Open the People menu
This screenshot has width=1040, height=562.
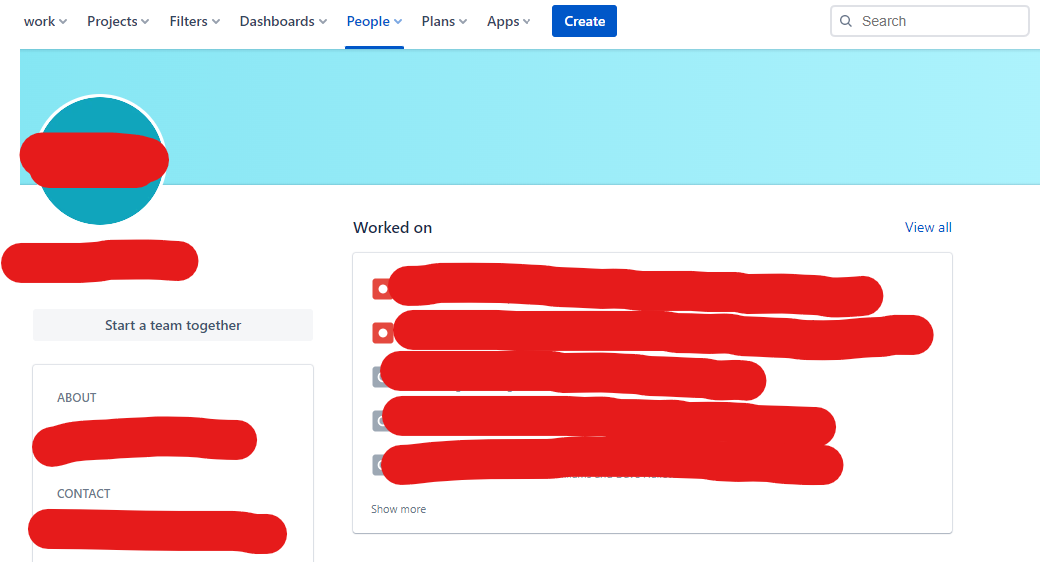pyautogui.click(x=374, y=21)
